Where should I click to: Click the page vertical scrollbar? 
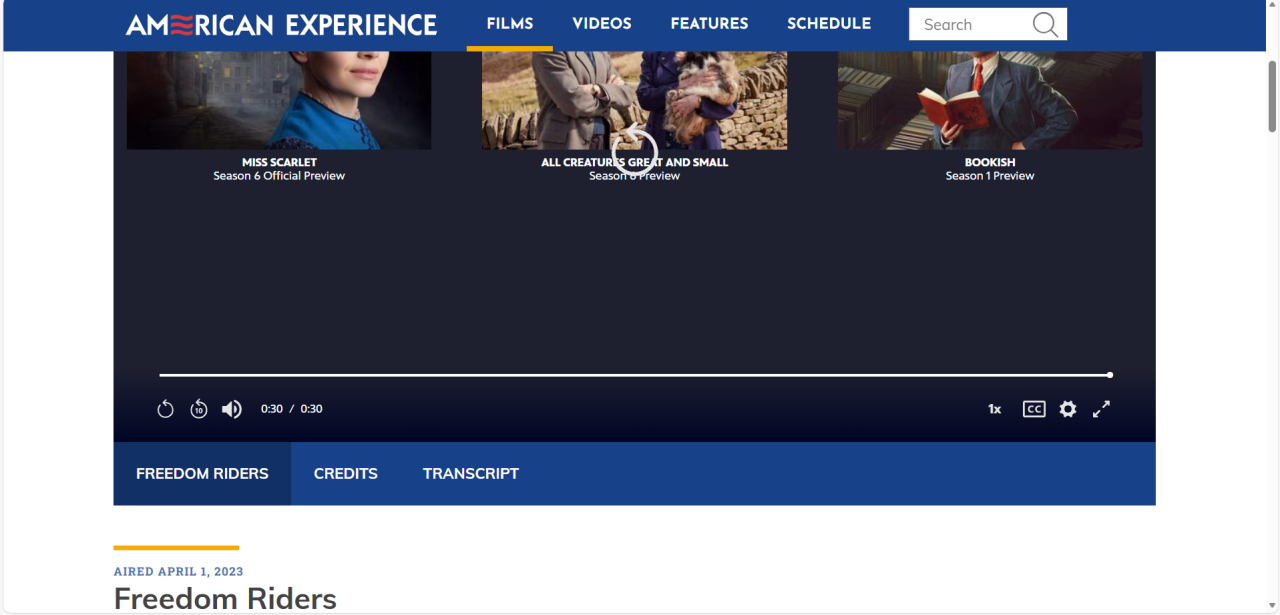coord(1272,95)
